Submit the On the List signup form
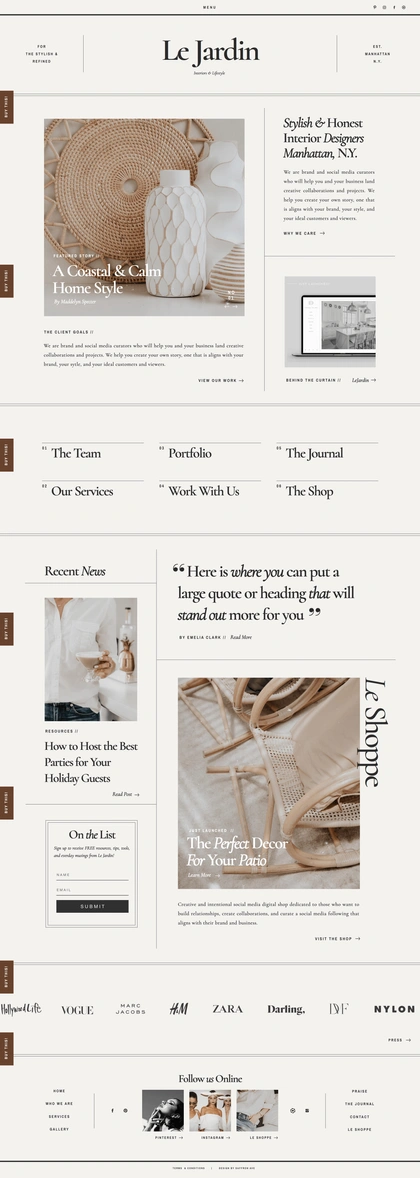Viewport: 420px width, 1178px height. (x=92, y=906)
